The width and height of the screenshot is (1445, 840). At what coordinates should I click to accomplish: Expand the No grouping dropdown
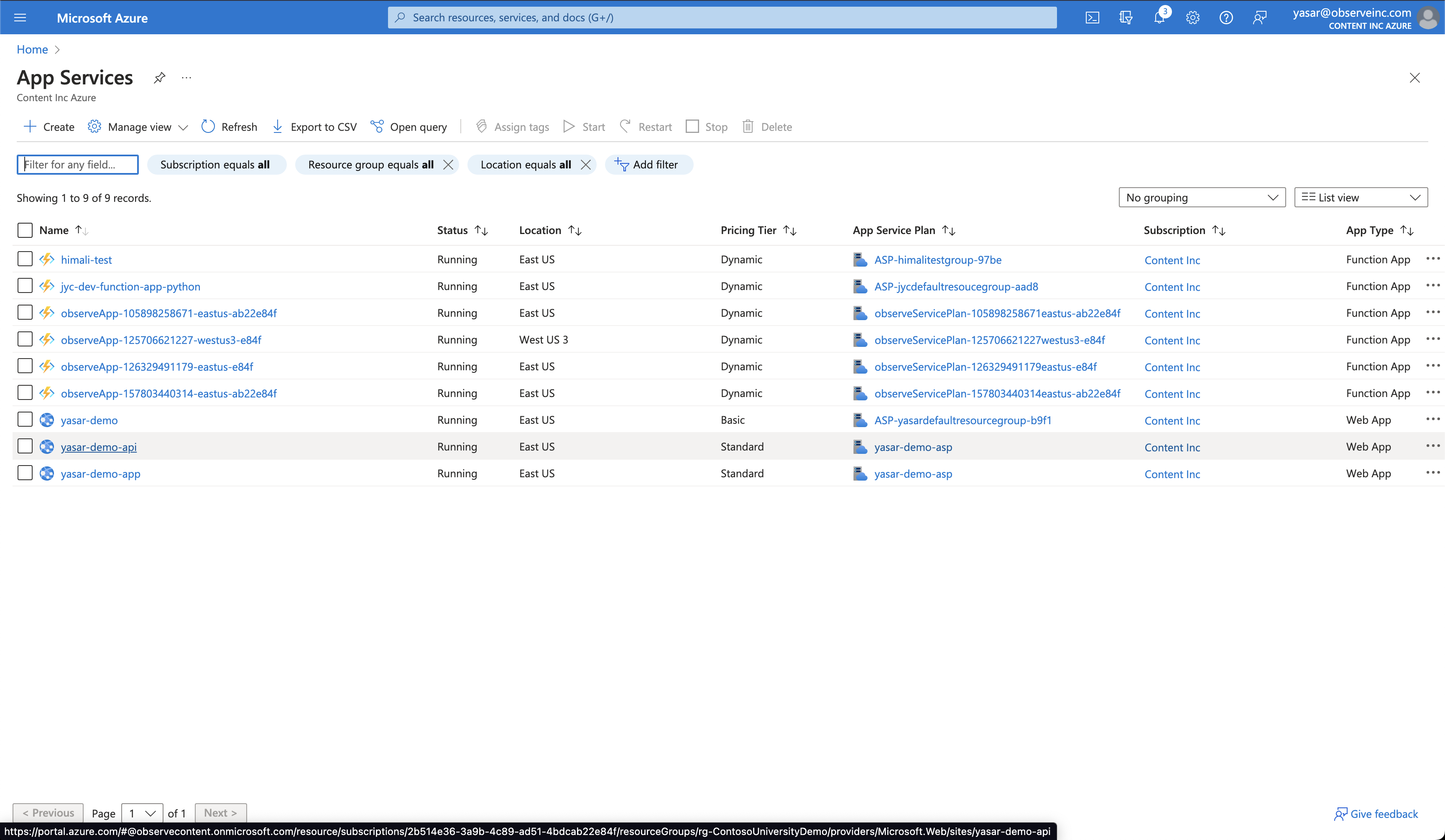tap(1201, 198)
